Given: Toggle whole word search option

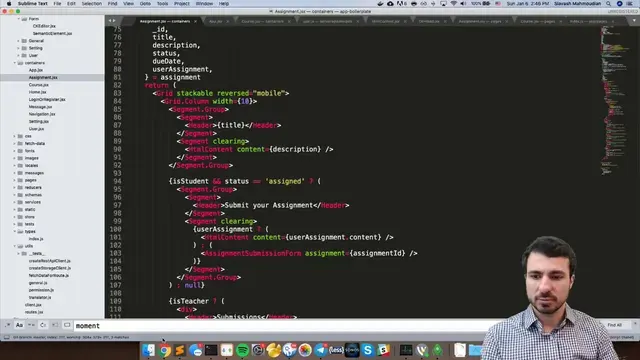Looking at the screenshot, I should pyautogui.click(x=31, y=325).
